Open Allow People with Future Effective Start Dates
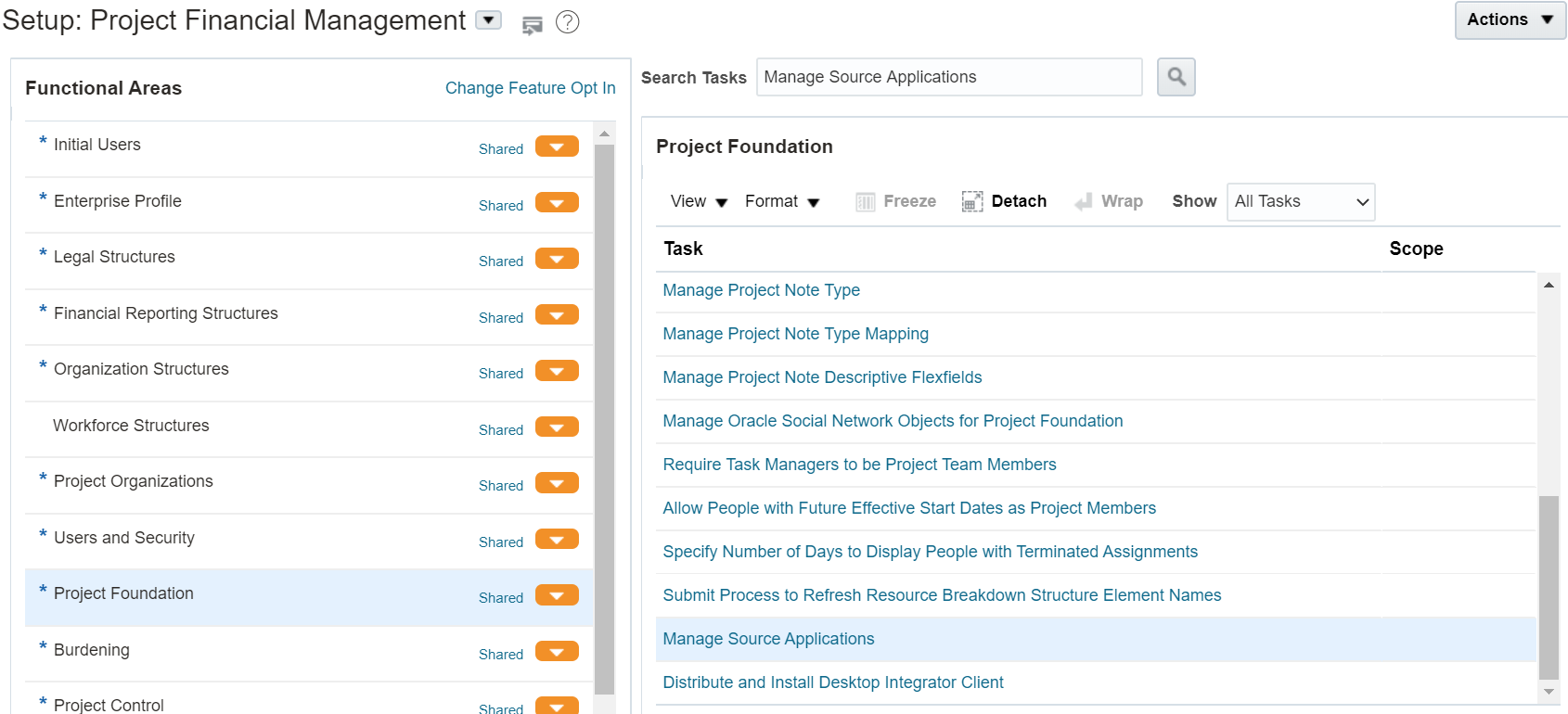1568x714 pixels. pos(909,508)
